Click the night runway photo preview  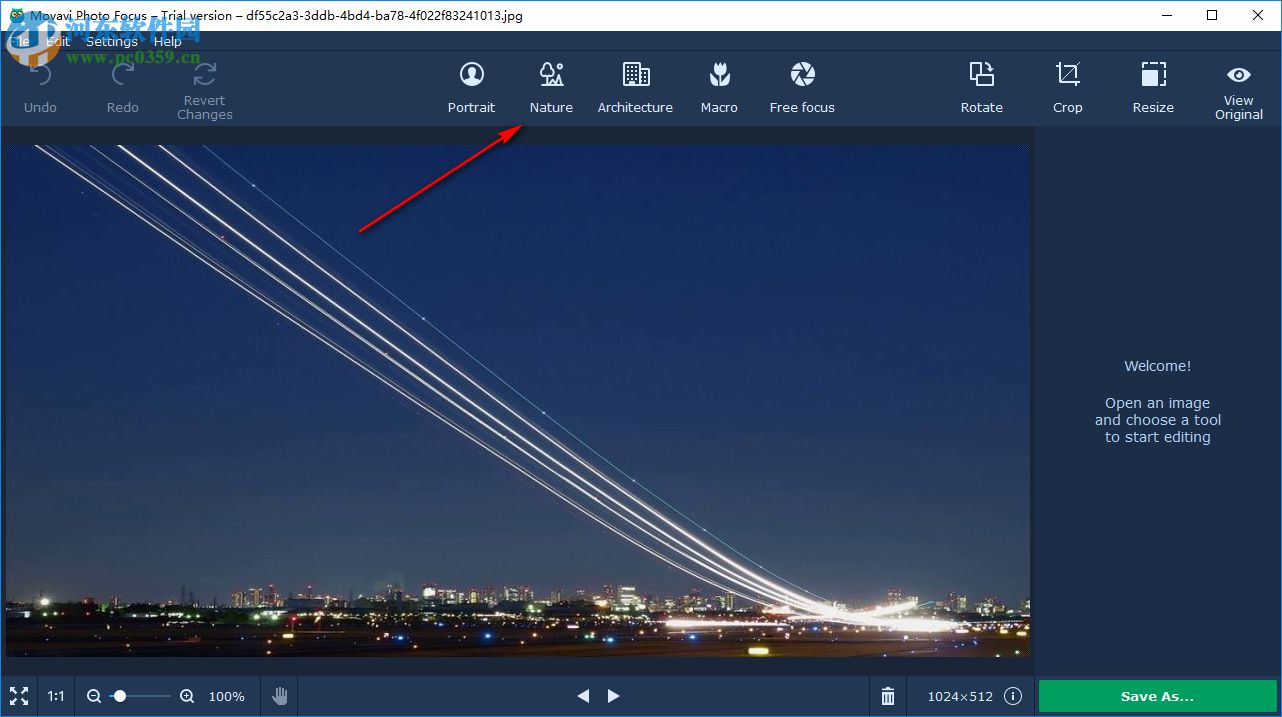(x=518, y=400)
